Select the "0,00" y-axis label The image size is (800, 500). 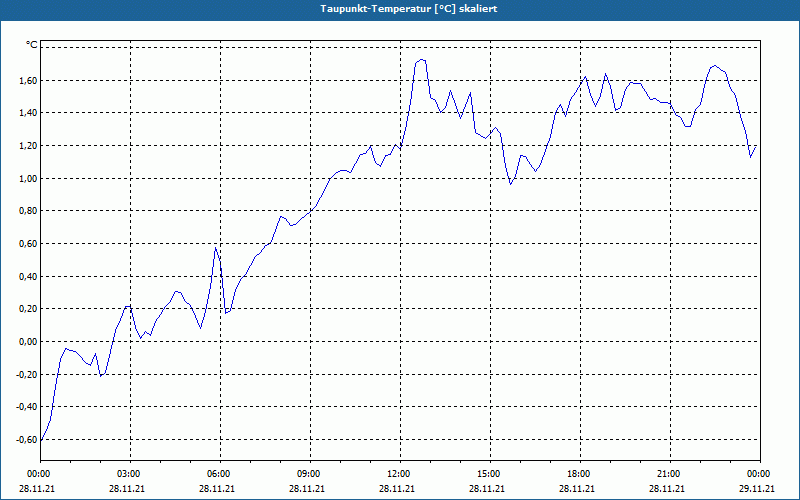coord(28,341)
